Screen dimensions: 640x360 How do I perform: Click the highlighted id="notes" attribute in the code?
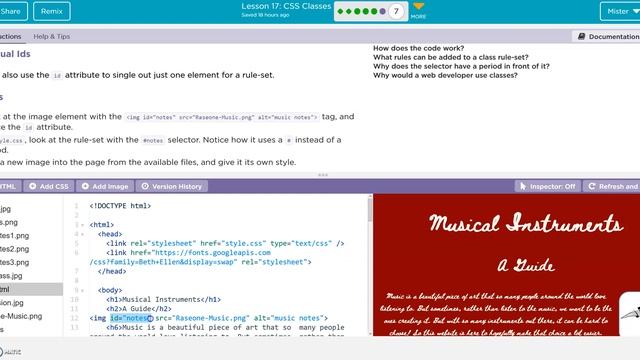[131, 318]
